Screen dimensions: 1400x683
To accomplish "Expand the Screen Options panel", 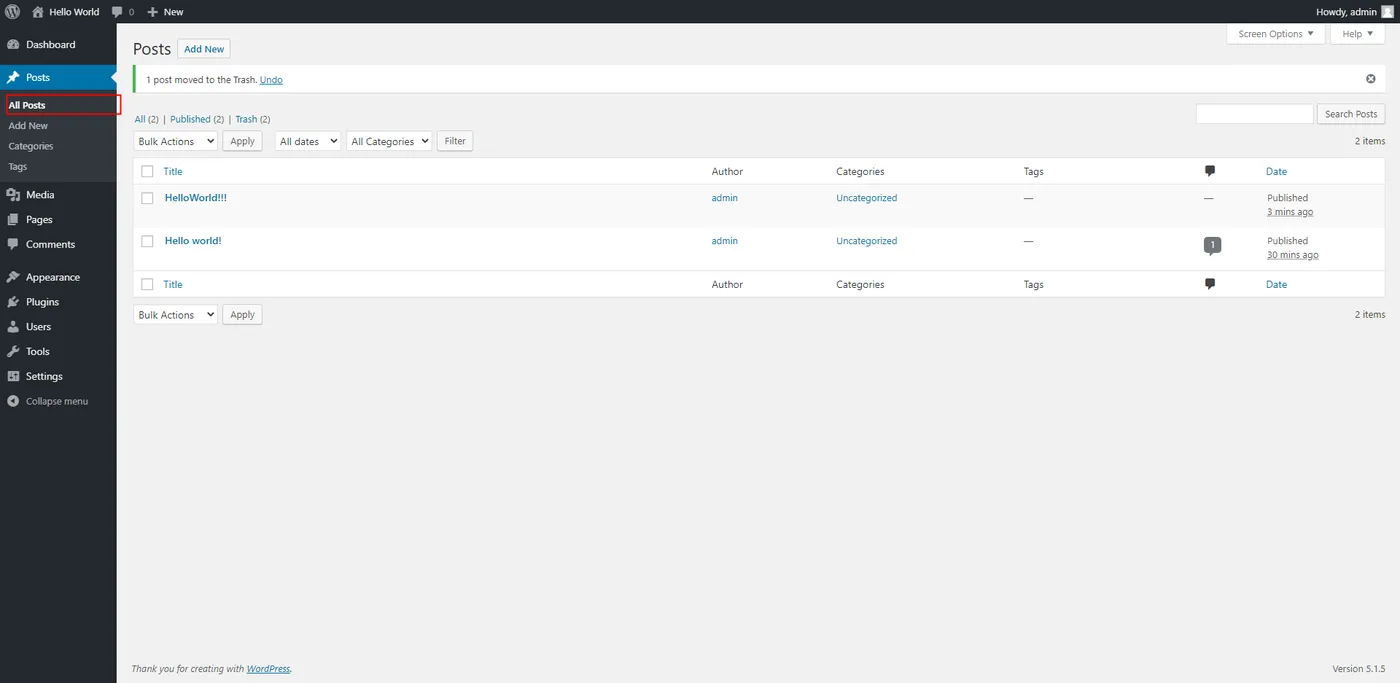I will click(x=1275, y=34).
